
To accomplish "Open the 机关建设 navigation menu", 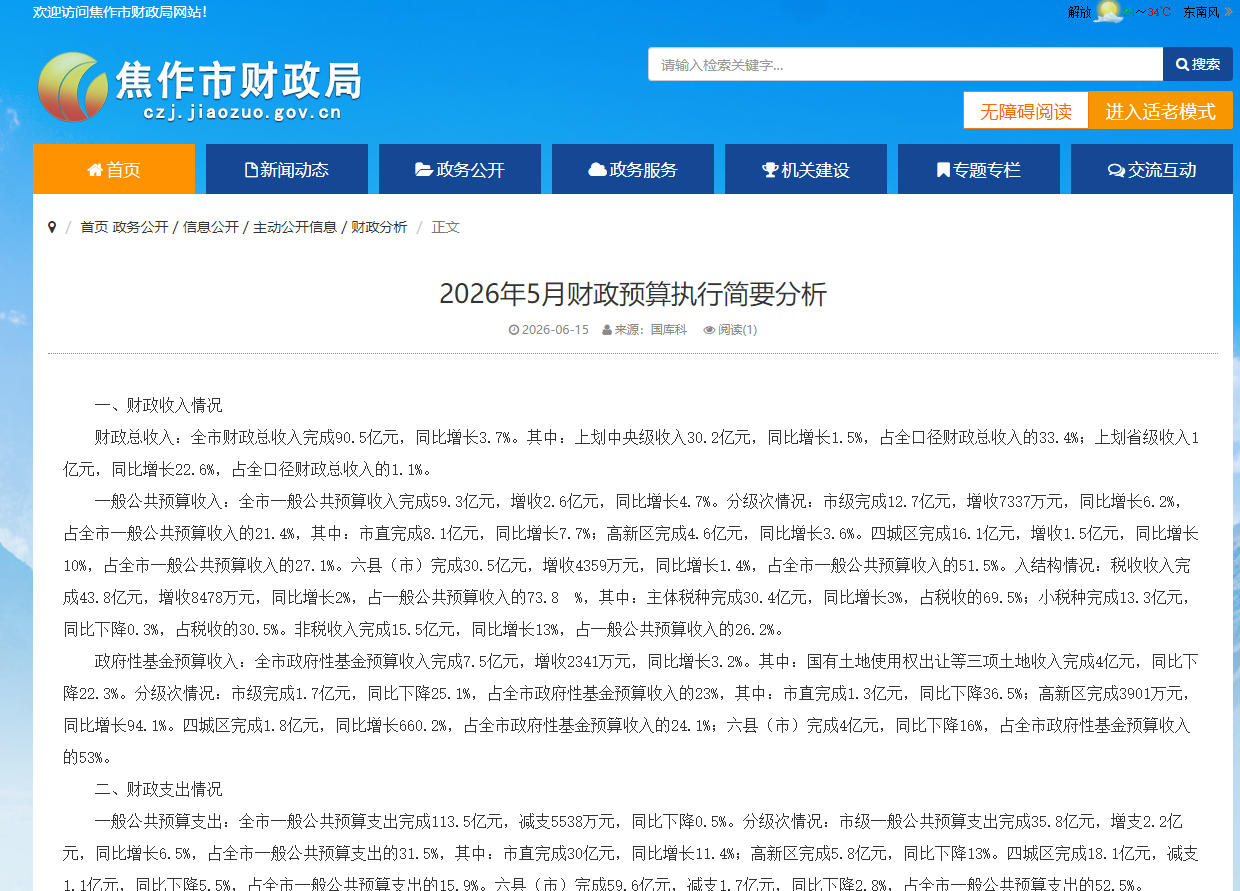I will pyautogui.click(x=806, y=169).
